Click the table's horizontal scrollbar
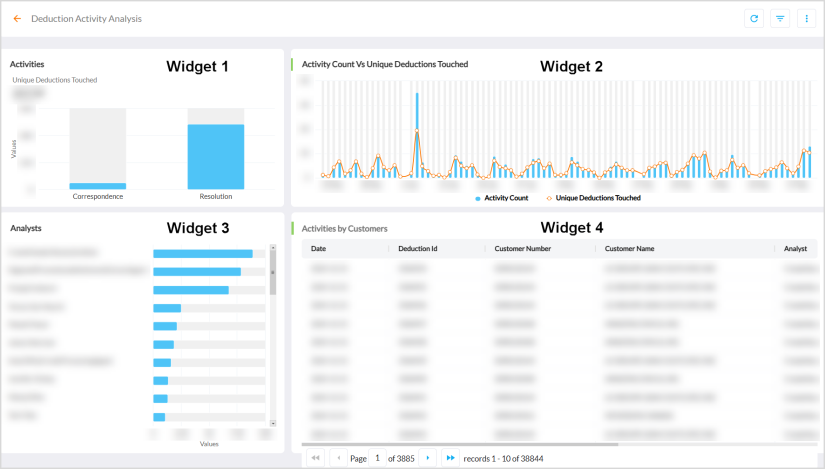 click(x=460, y=444)
